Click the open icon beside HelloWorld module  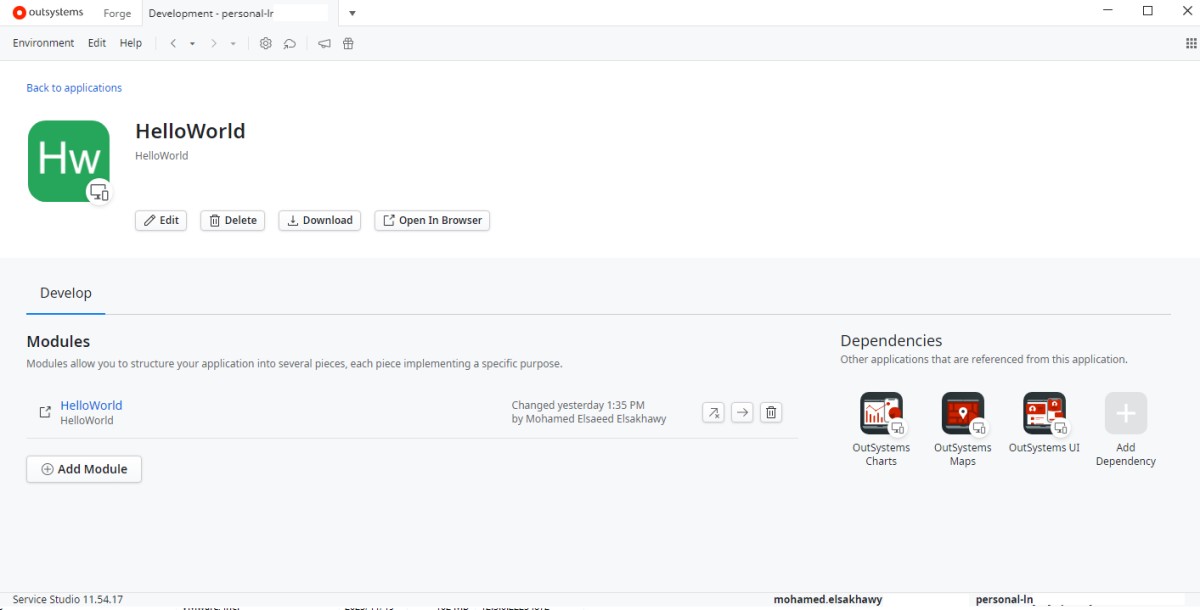45,412
